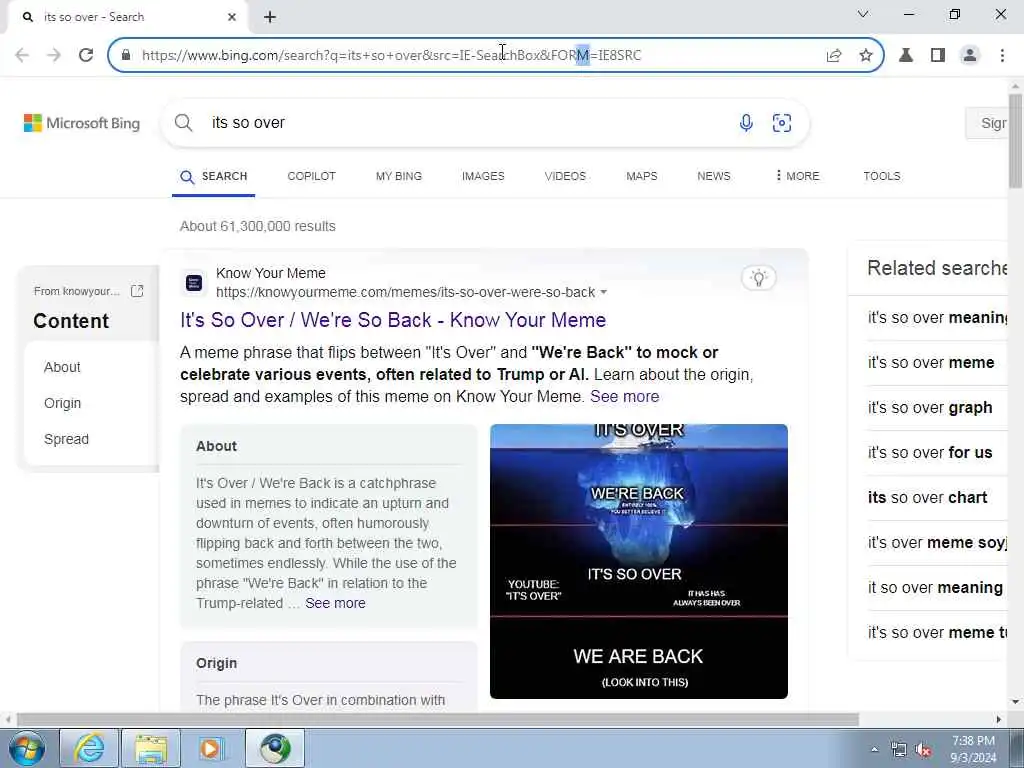Search related 'it's so over meme'
Screen dimensions: 1024x768
[931, 362]
